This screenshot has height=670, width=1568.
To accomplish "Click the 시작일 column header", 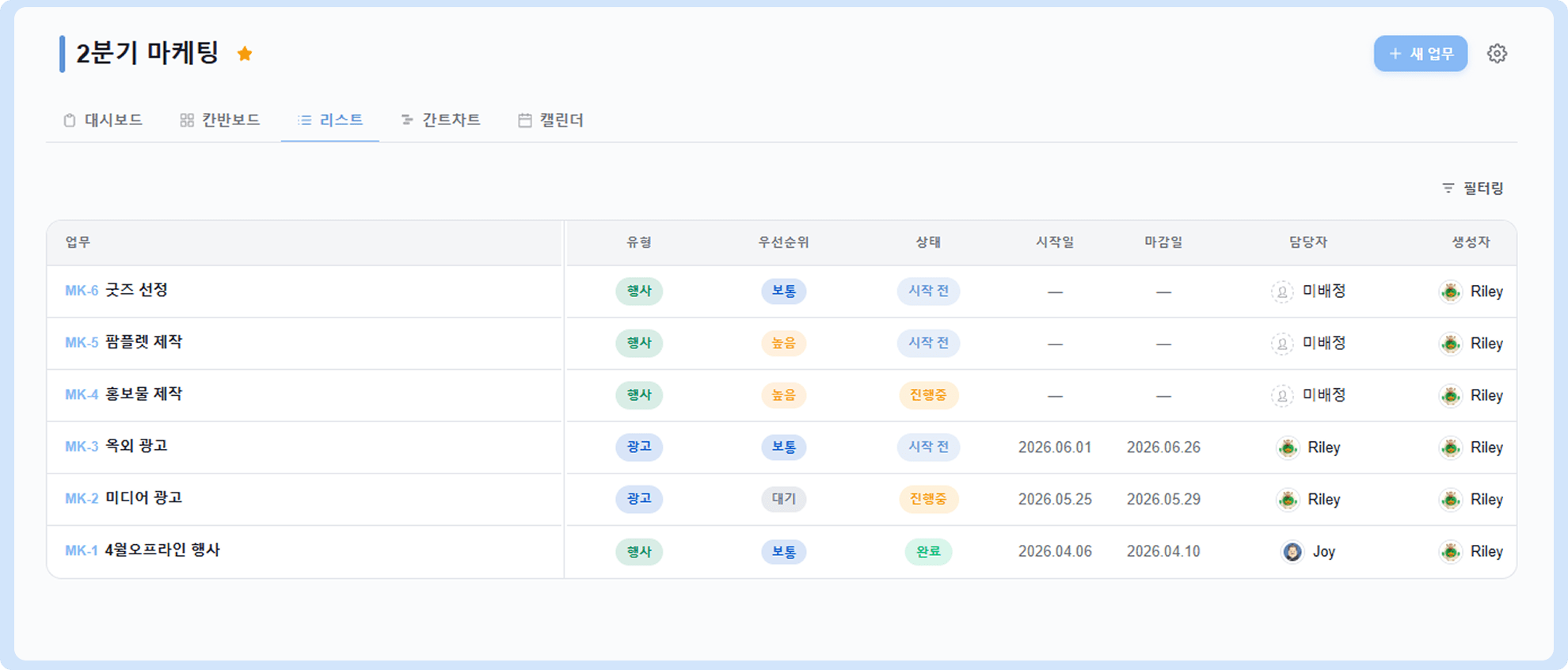I will click(x=1055, y=242).
